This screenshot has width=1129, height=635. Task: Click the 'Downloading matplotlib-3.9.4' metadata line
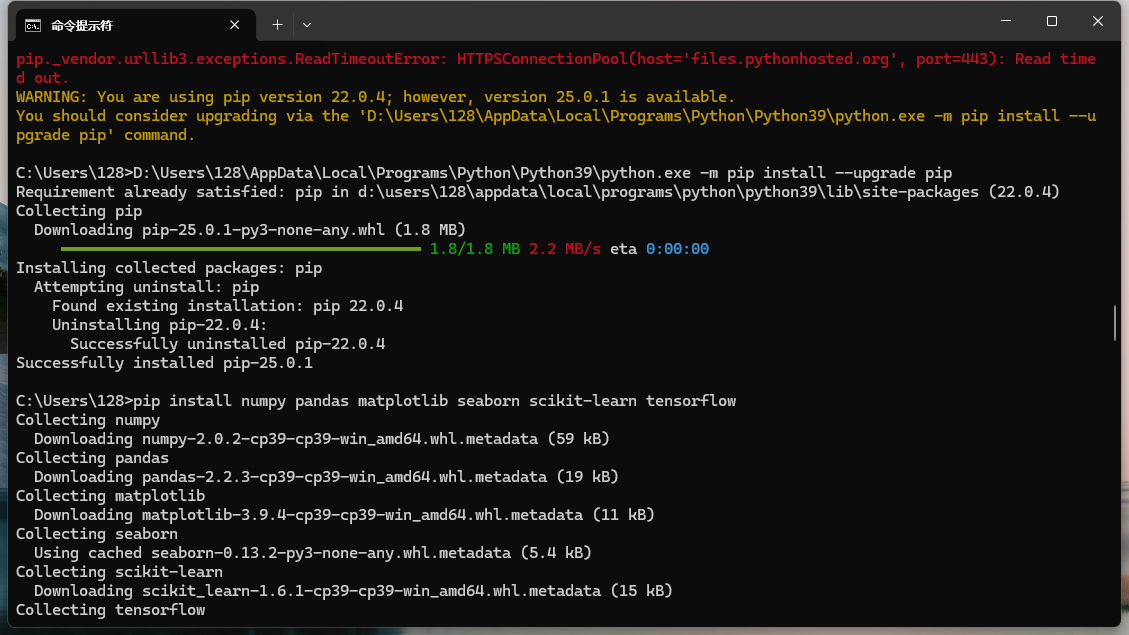point(344,515)
